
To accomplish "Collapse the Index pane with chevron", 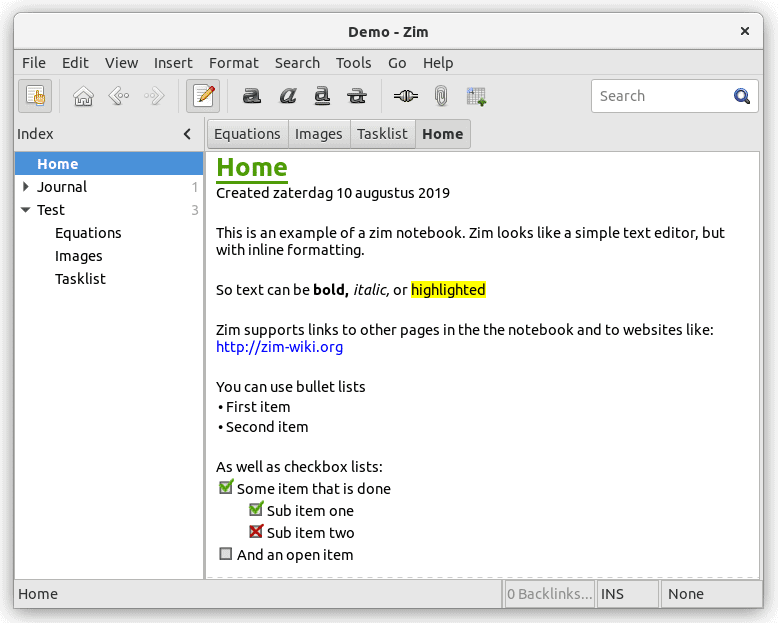I will [x=187, y=134].
